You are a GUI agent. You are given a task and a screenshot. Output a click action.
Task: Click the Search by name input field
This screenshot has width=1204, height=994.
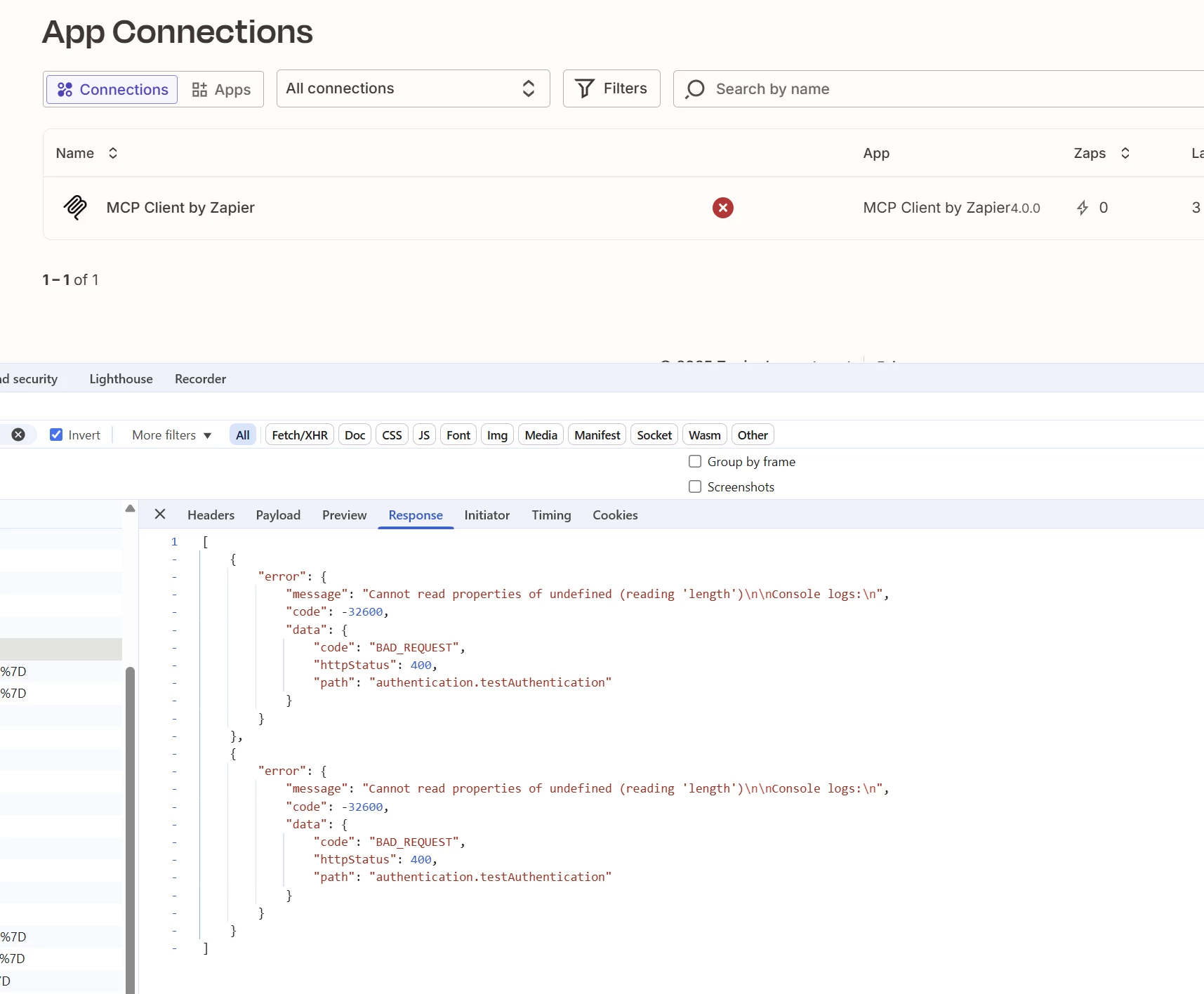point(939,89)
